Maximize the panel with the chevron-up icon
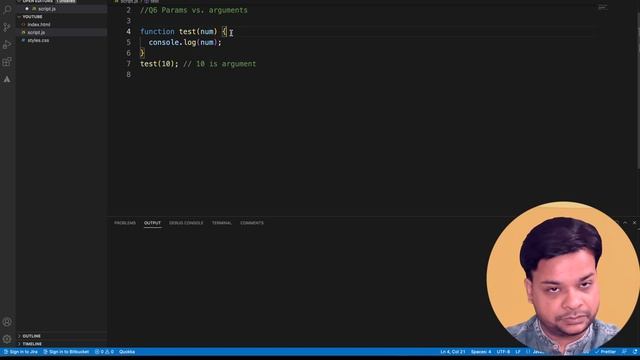Image resolution: width=640 pixels, height=360 pixels. pos(625,223)
